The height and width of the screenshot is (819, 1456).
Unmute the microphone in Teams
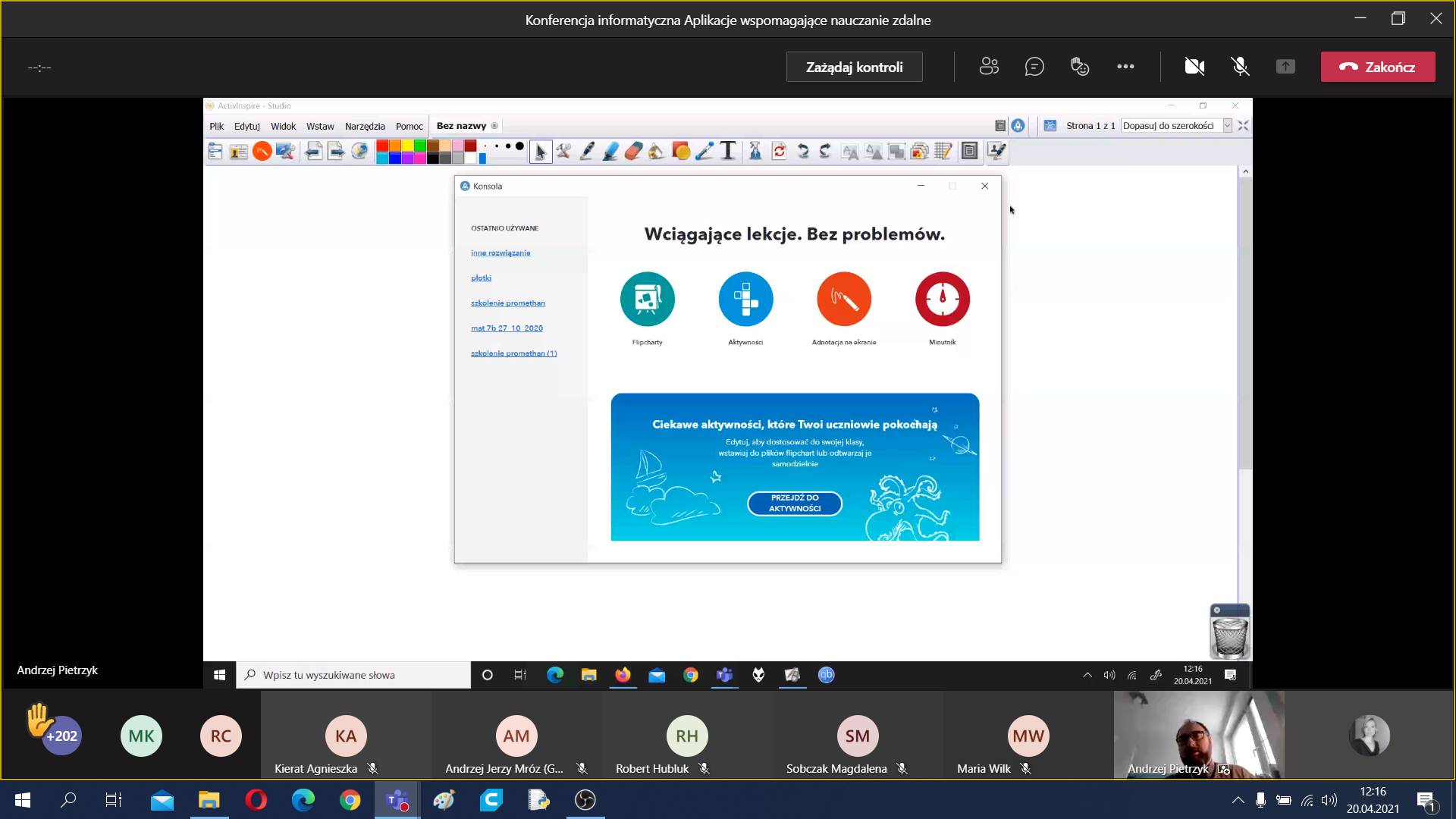coord(1240,67)
